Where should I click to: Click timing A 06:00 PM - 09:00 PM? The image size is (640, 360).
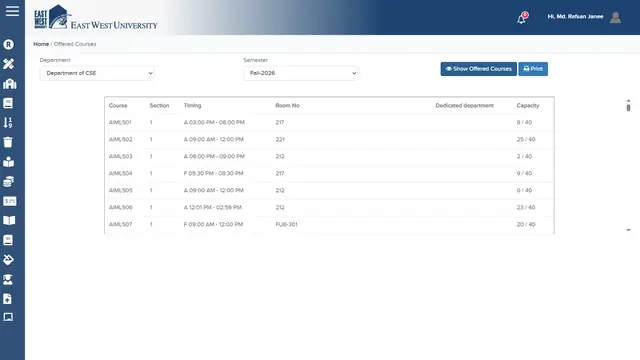(x=214, y=156)
